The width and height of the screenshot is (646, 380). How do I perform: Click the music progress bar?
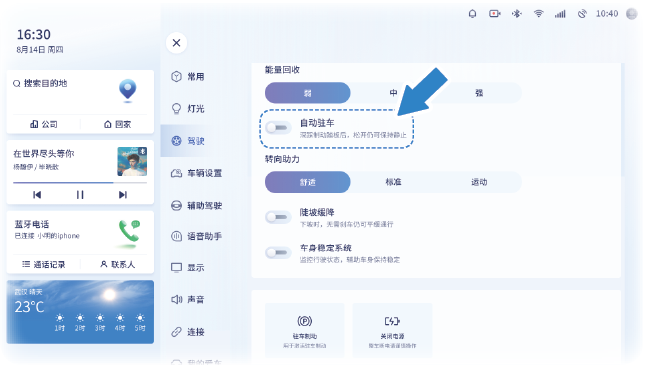[80, 182]
